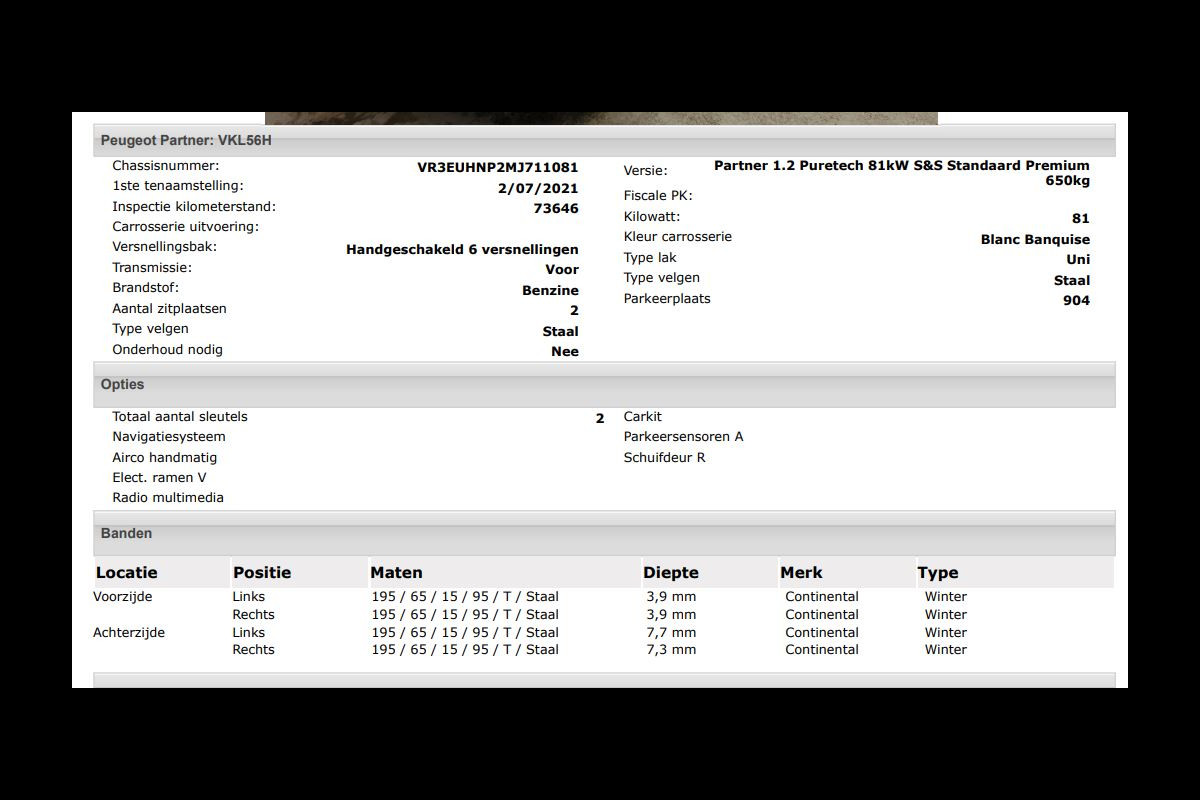Click the Diepte column header

(x=671, y=573)
